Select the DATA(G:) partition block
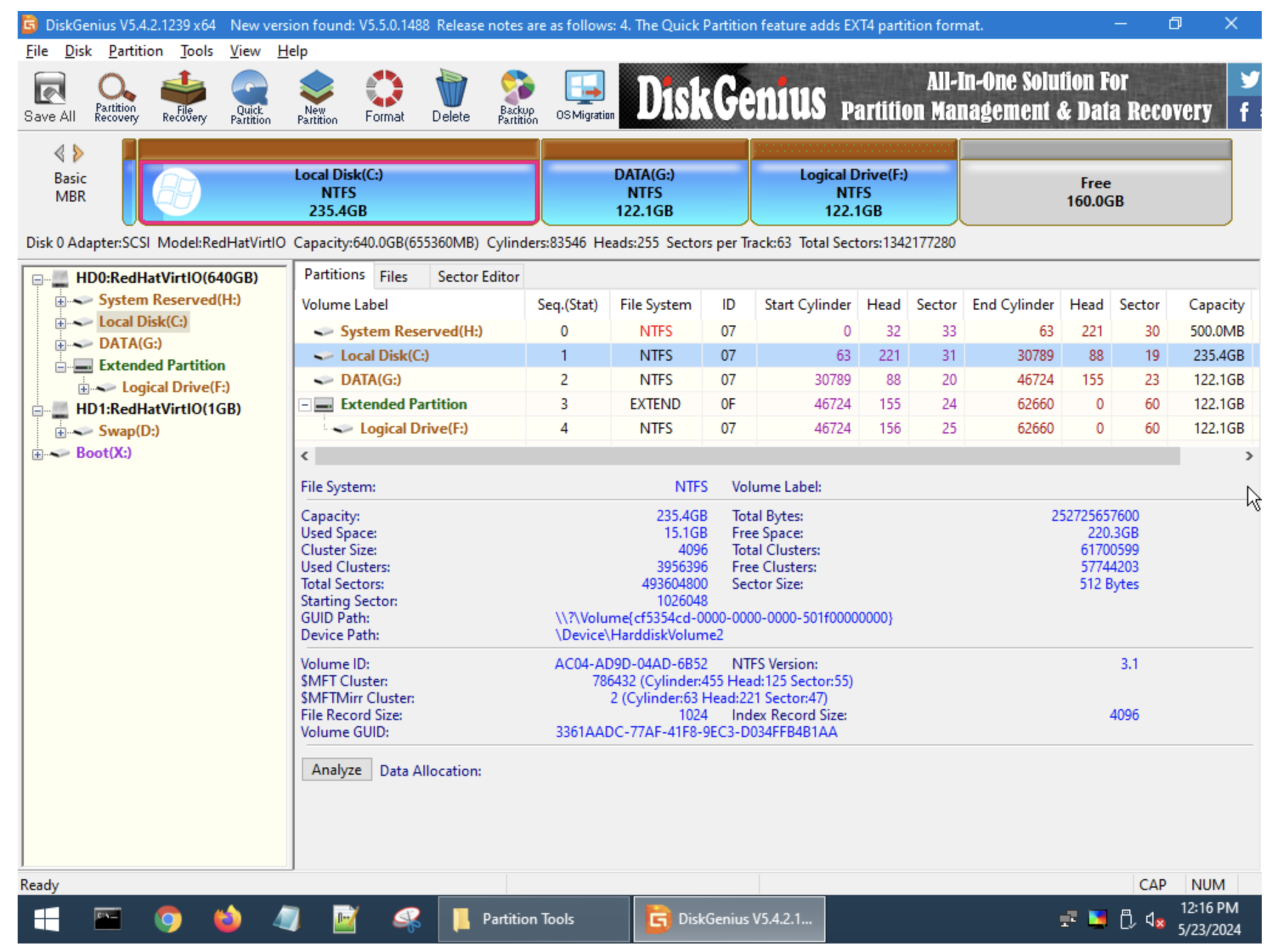Viewport: 1272px width, 952px height. [x=644, y=191]
